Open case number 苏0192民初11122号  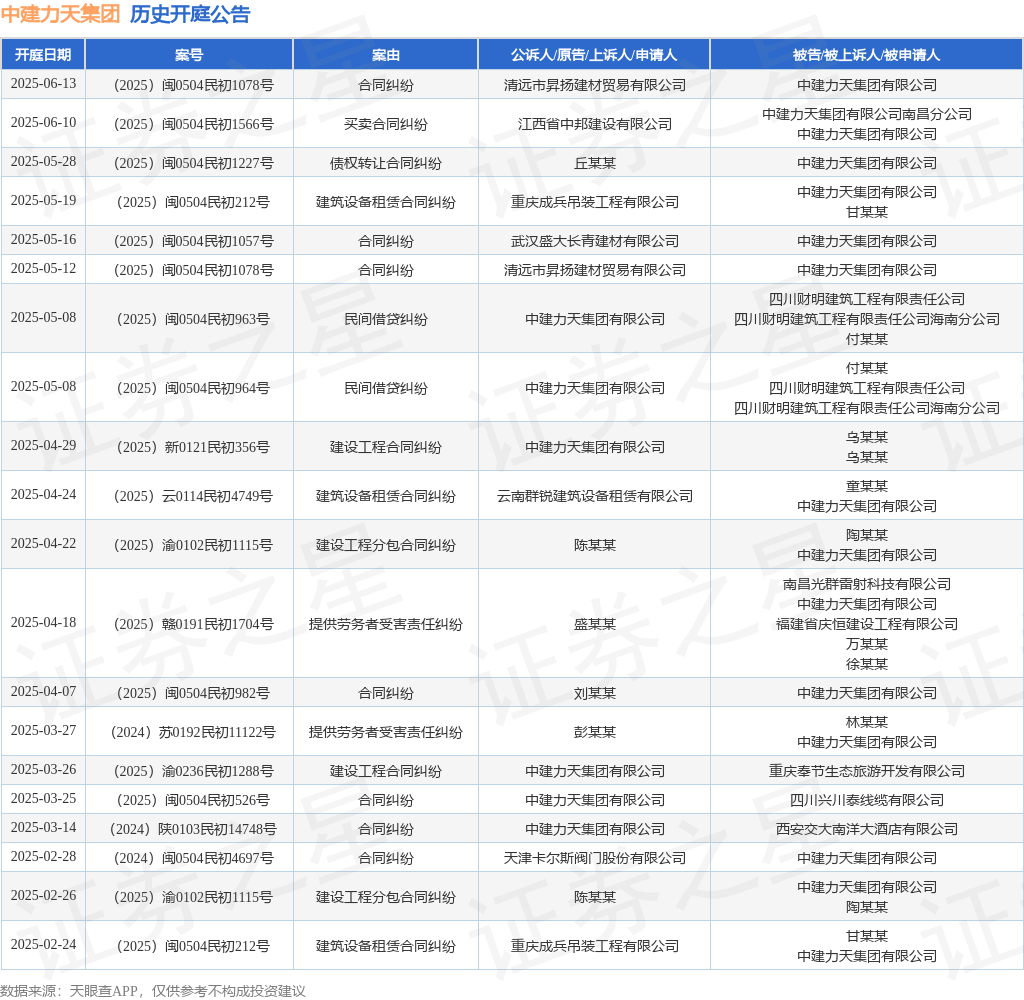pos(189,732)
